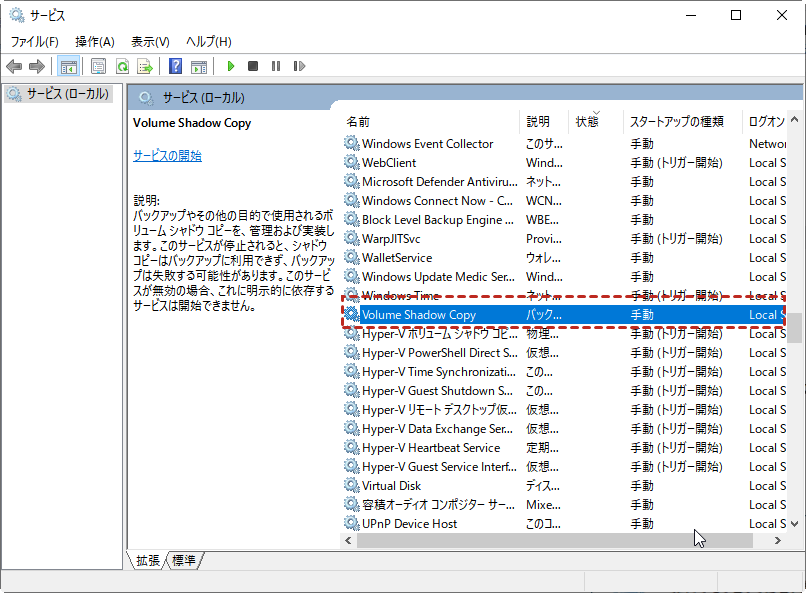806x593 pixels.
Task: Click the Forward arrow toolbar icon
Action: pos(36,66)
